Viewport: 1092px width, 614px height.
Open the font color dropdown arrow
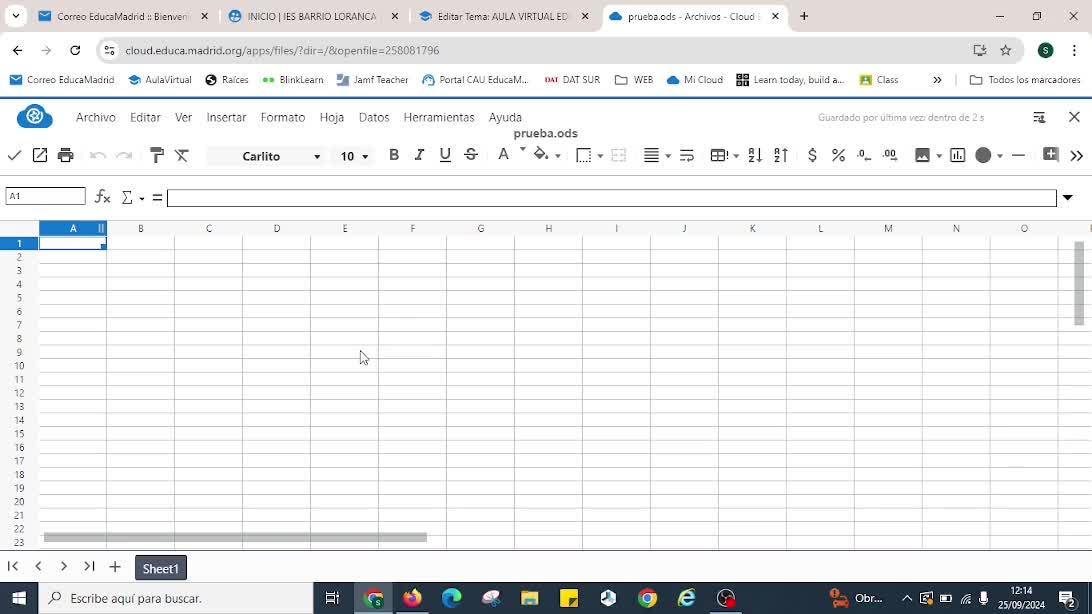tap(522, 149)
